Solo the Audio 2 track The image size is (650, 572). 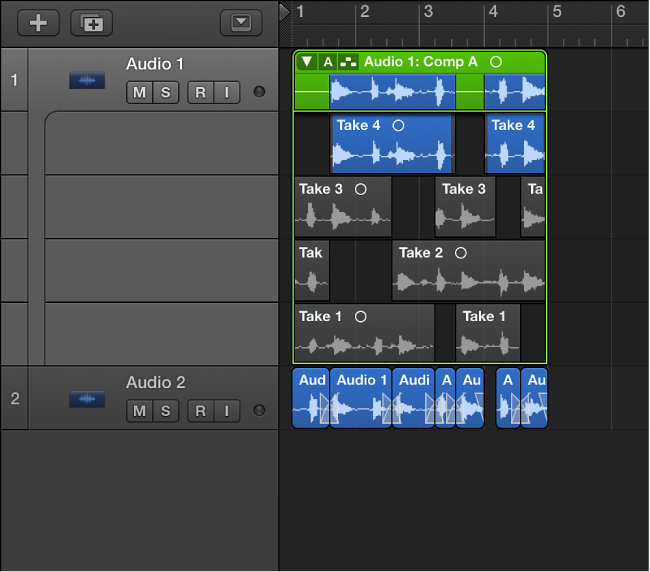click(x=165, y=411)
